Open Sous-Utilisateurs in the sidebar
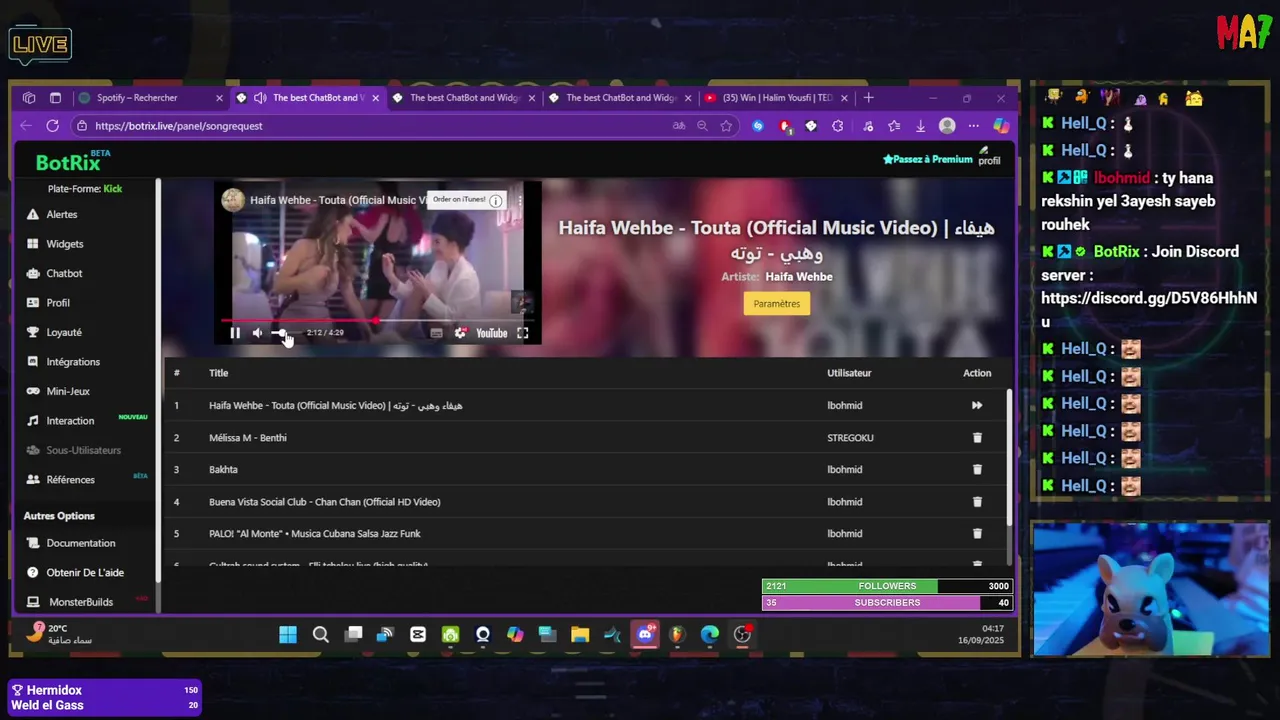 point(83,450)
